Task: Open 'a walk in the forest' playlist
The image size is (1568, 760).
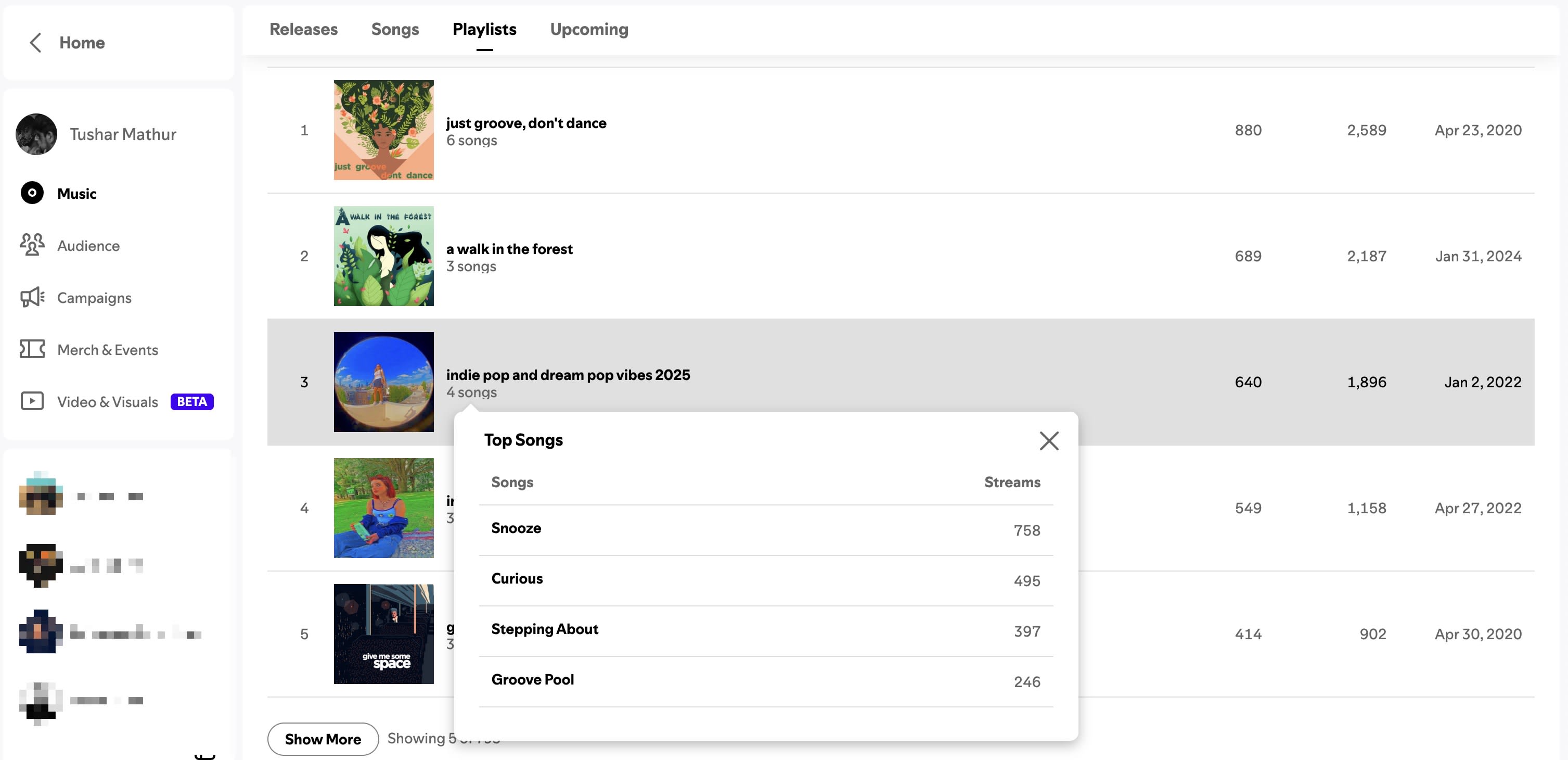Action: click(x=509, y=249)
